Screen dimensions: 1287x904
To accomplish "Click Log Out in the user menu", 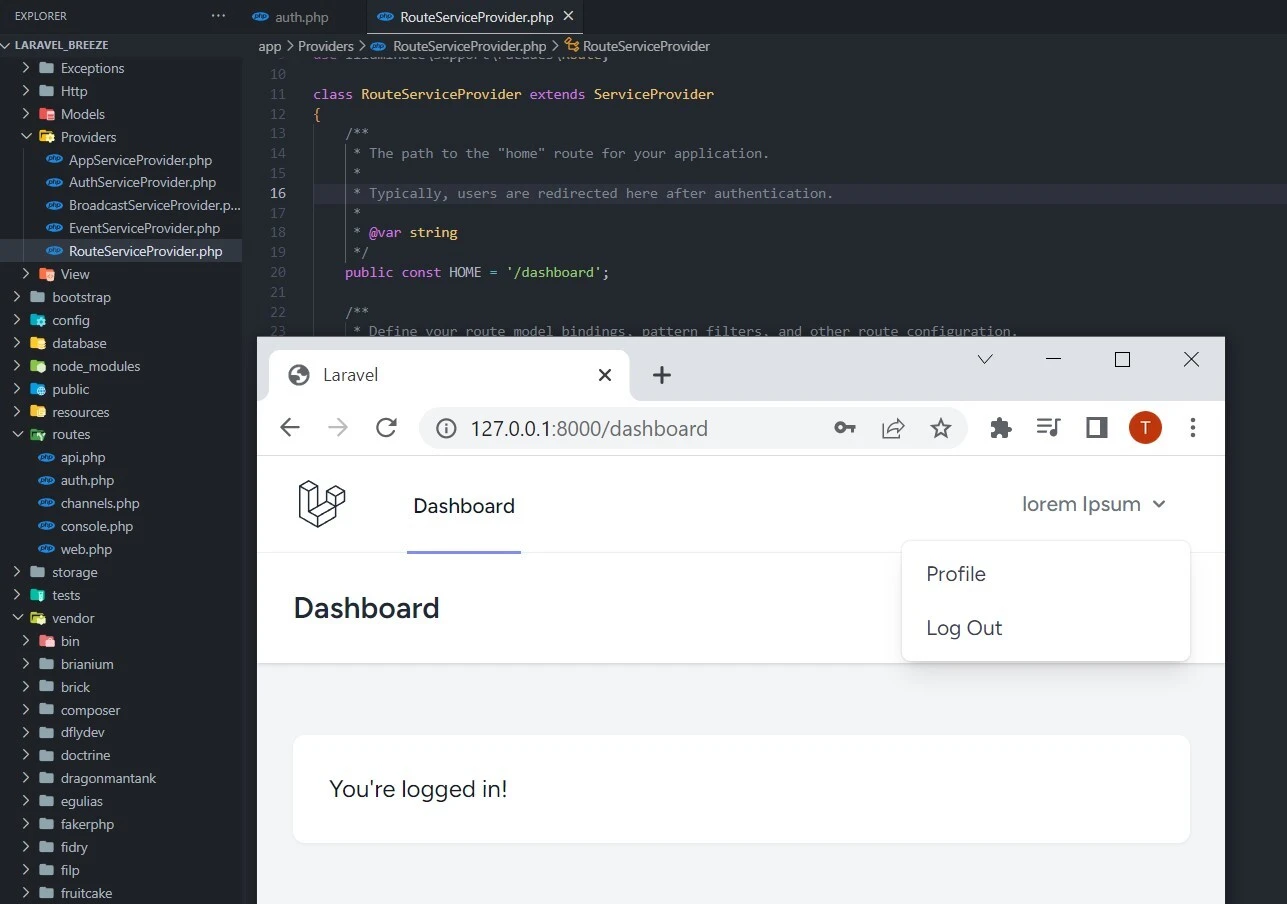I will coord(964,627).
